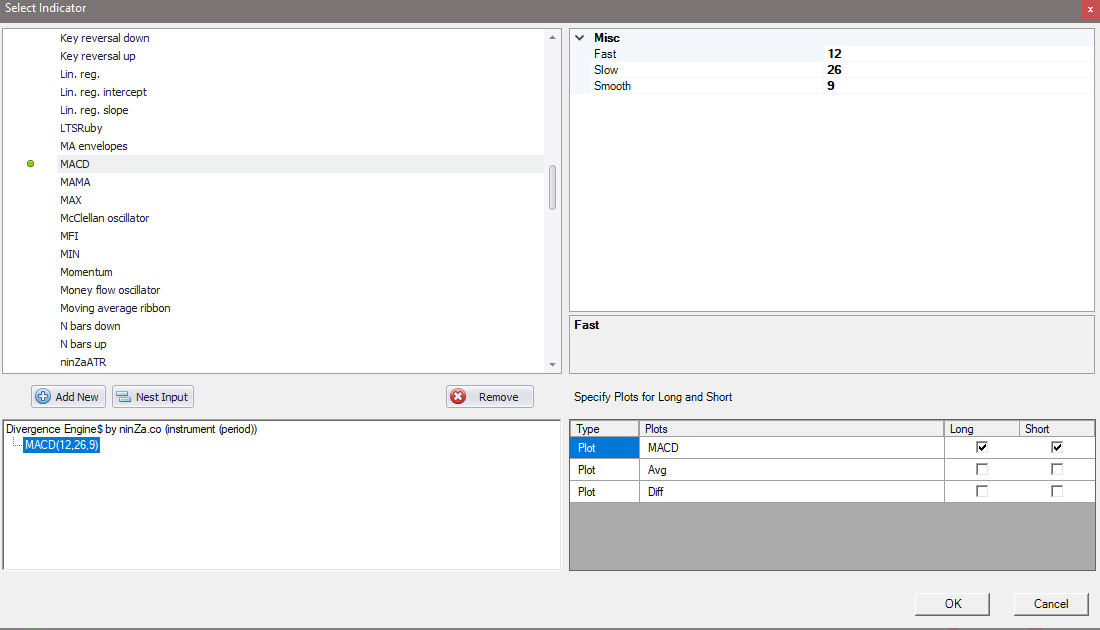
Task: Select the MAMA indicator
Action: point(75,182)
